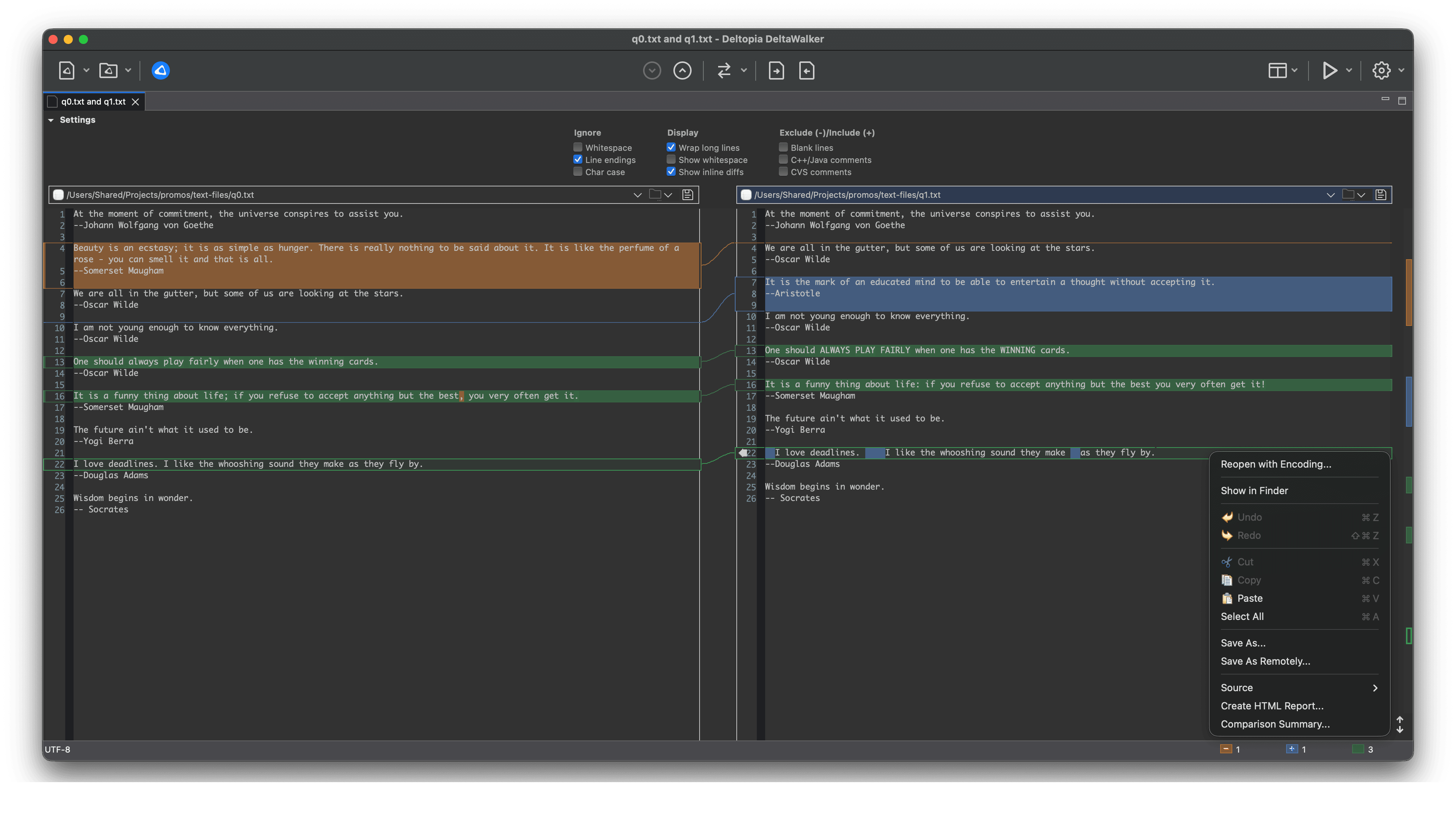This screenshot has height=817, width=1456.
Task: Click the swap sides arrows icon
Action: click(x=724, y=70)
